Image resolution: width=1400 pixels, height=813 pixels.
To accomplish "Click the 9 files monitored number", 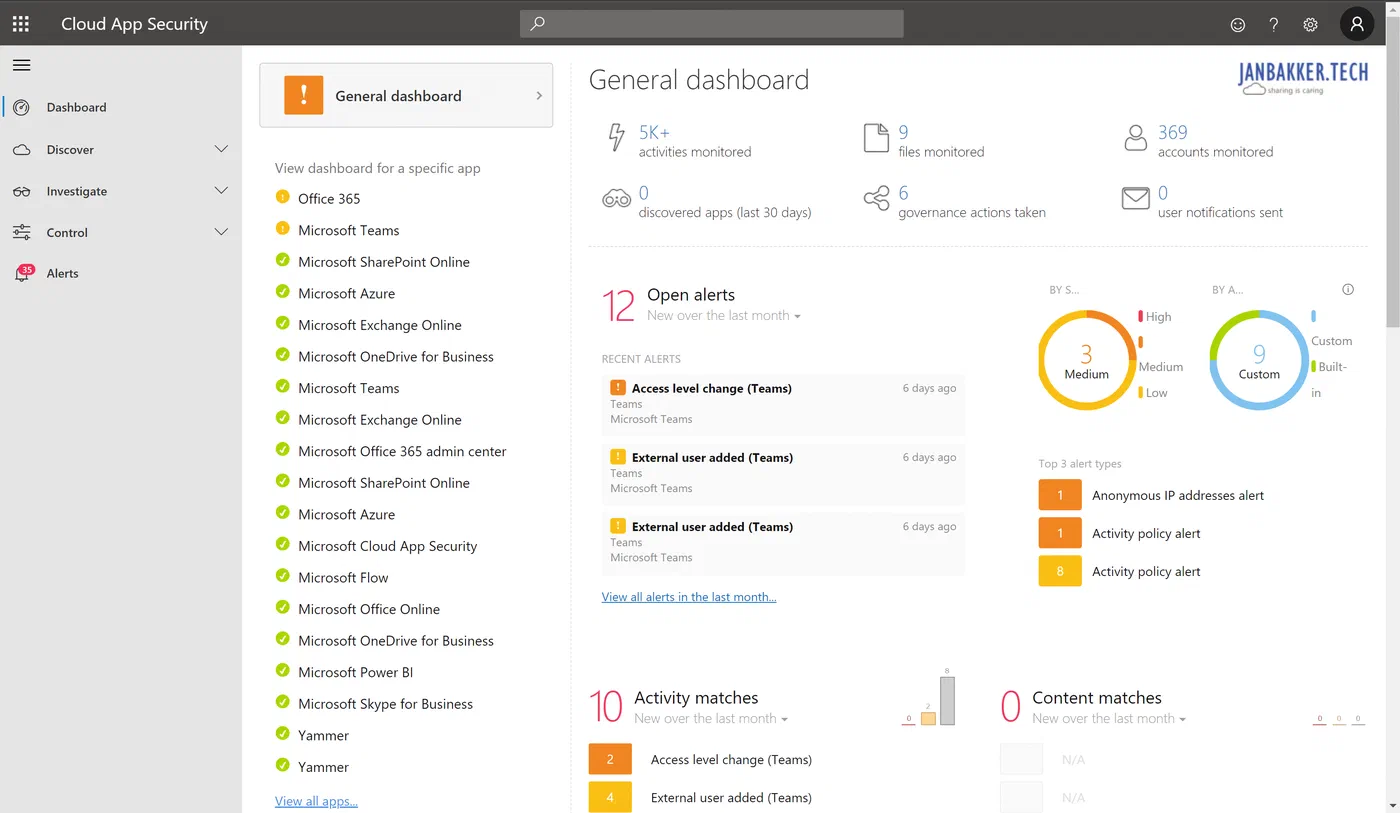I will click(903, 132).
